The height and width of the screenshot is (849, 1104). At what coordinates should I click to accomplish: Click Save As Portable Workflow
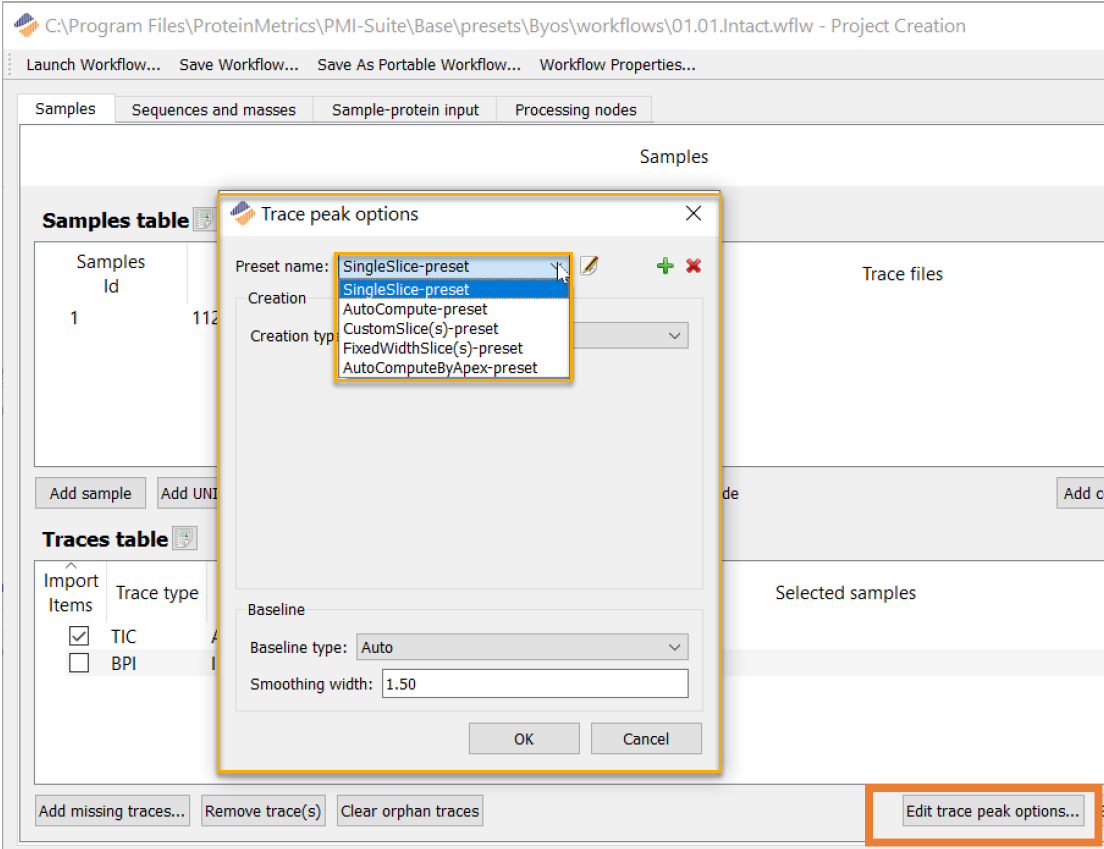point(419,65)
